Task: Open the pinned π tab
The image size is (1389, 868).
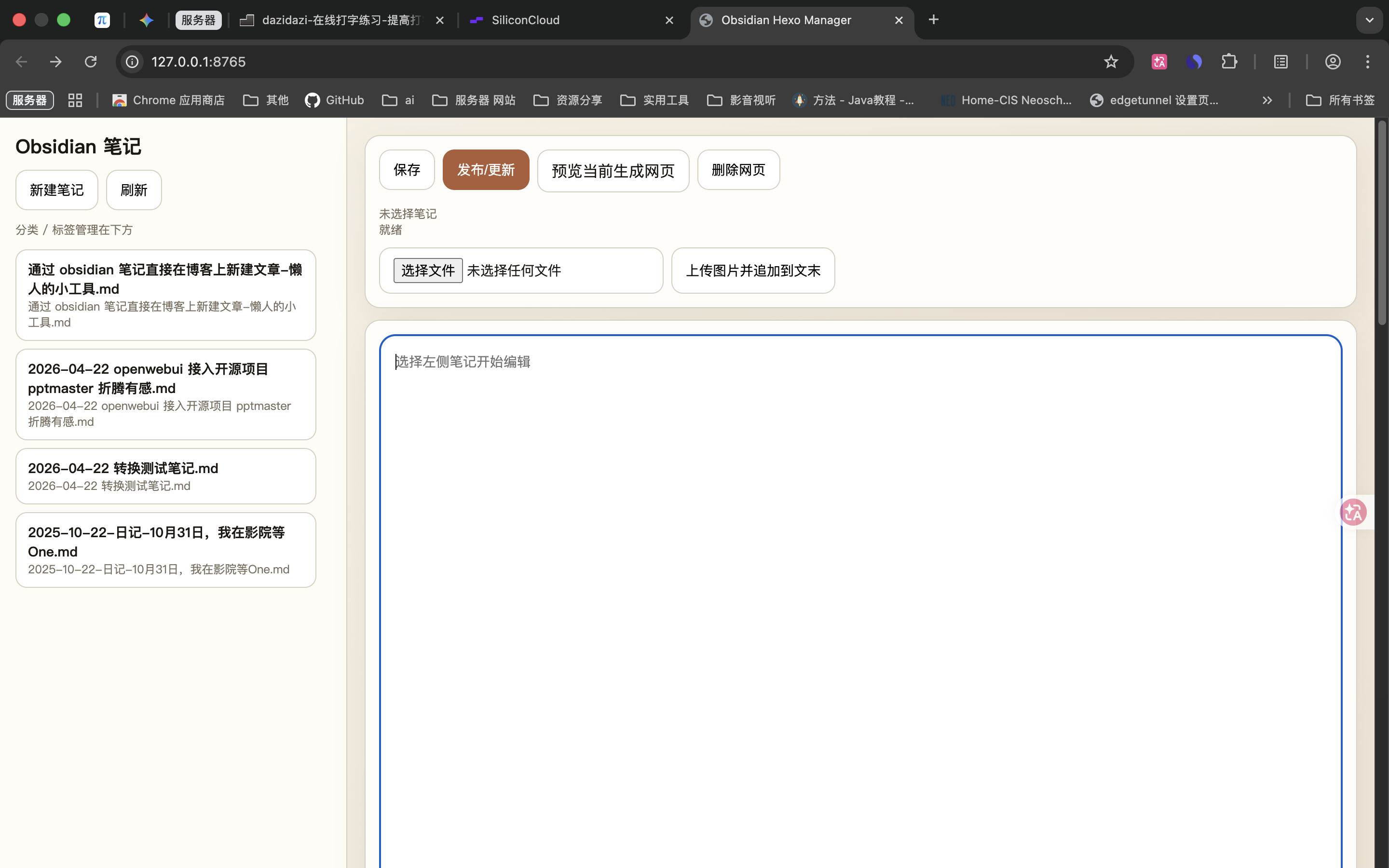Action: (x=102, y=20)
